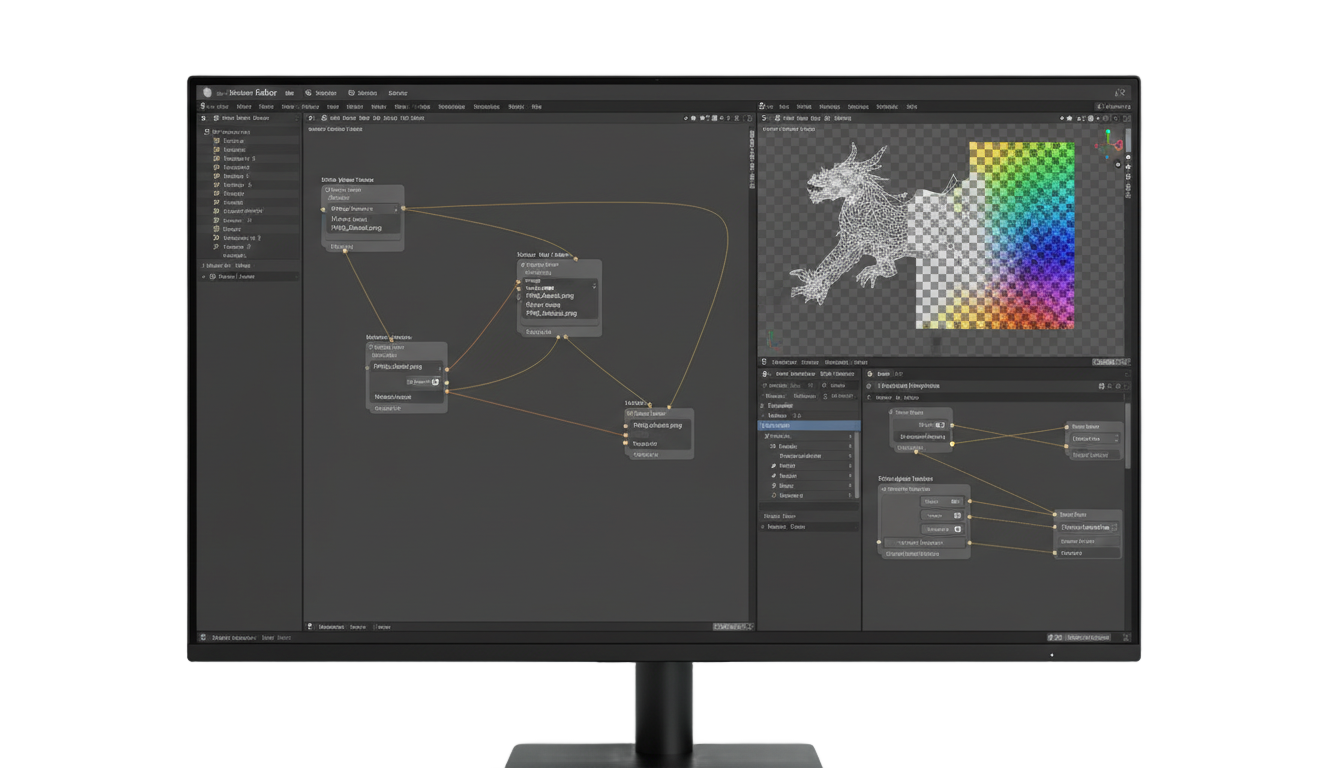Click the icon at the far right of the top title bar
1344x768 pixels.
pos(1121,92)
